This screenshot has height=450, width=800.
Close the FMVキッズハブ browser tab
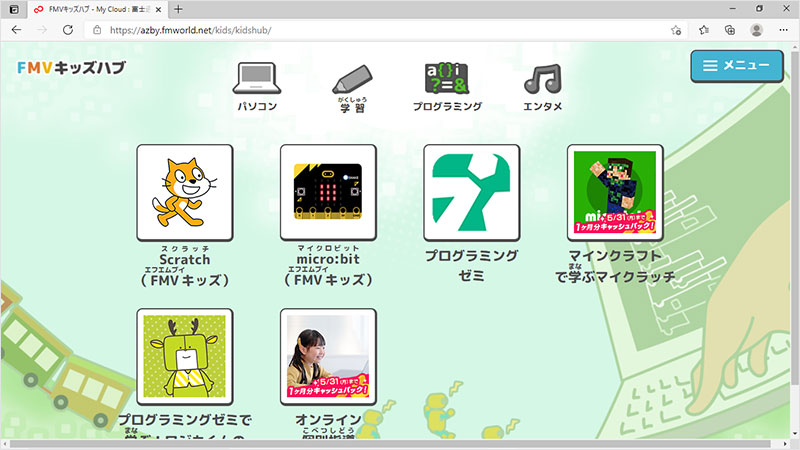[158, 10]
